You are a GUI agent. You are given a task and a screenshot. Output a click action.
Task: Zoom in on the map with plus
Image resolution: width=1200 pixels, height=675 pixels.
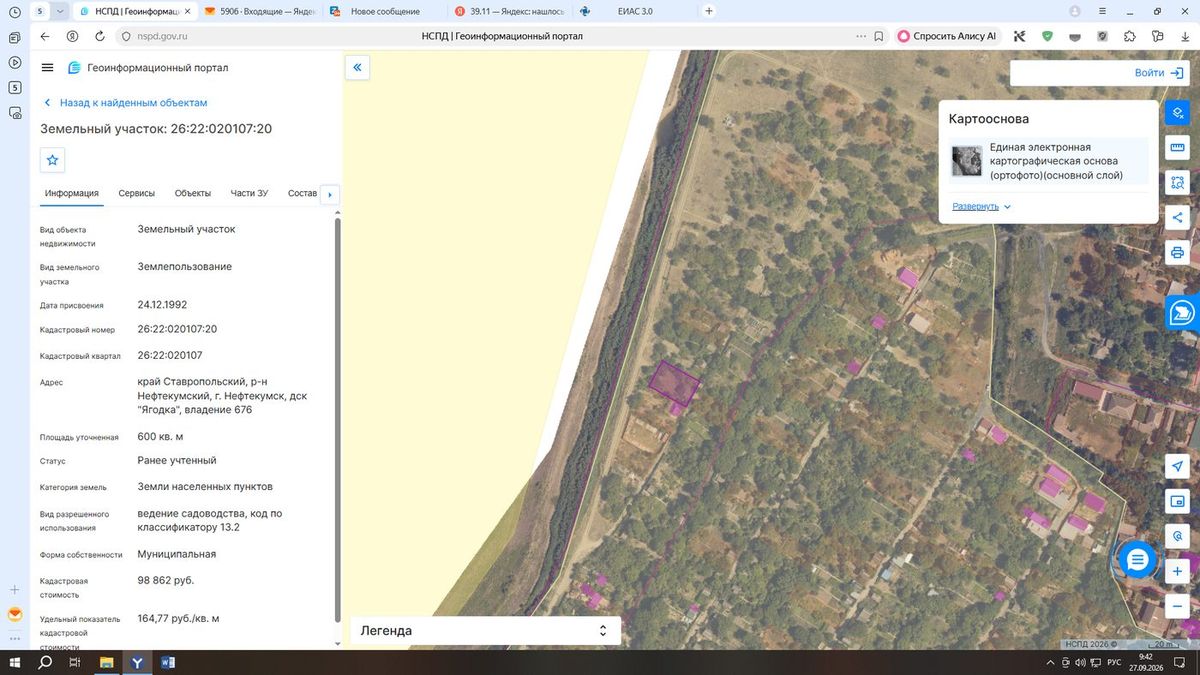pos(1178,572)
